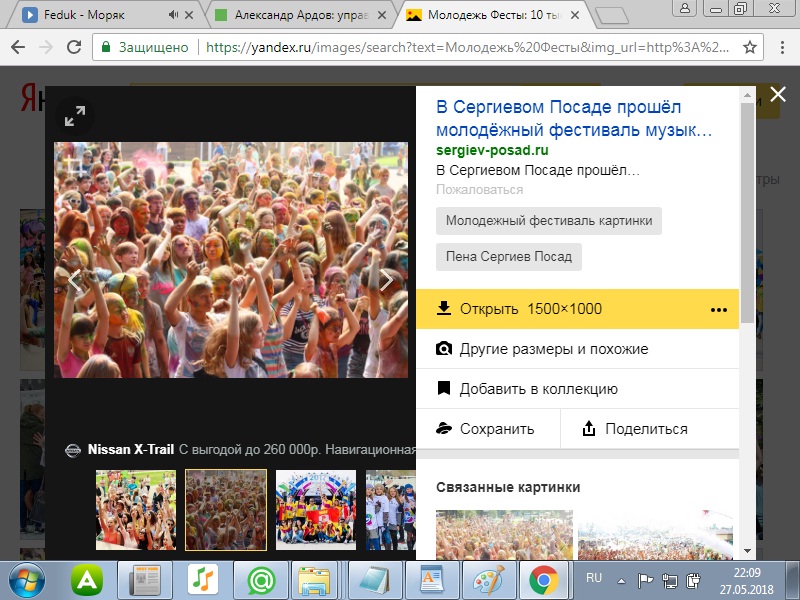
Task: Close the Feduk - Моряк tab
Action: (x=189, y=15)
